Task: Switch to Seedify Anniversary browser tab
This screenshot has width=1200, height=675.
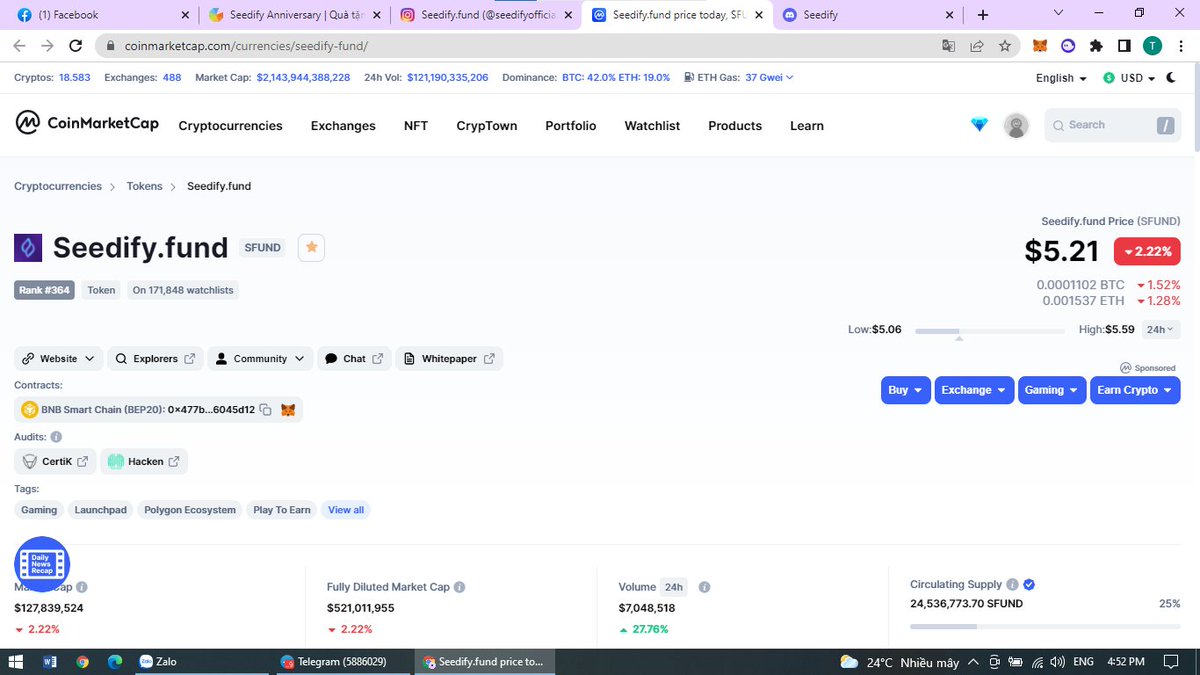Action: [x=293, y=15]
